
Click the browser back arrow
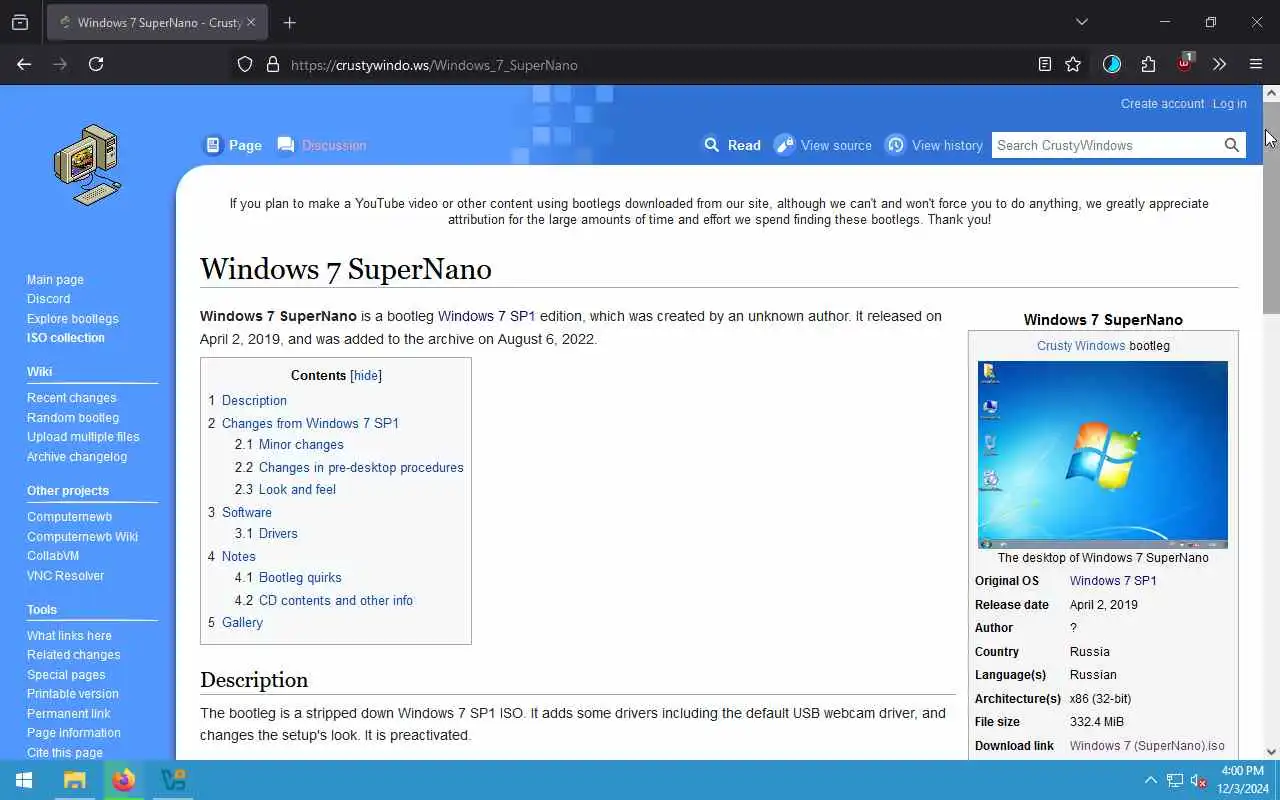(24, 64)
